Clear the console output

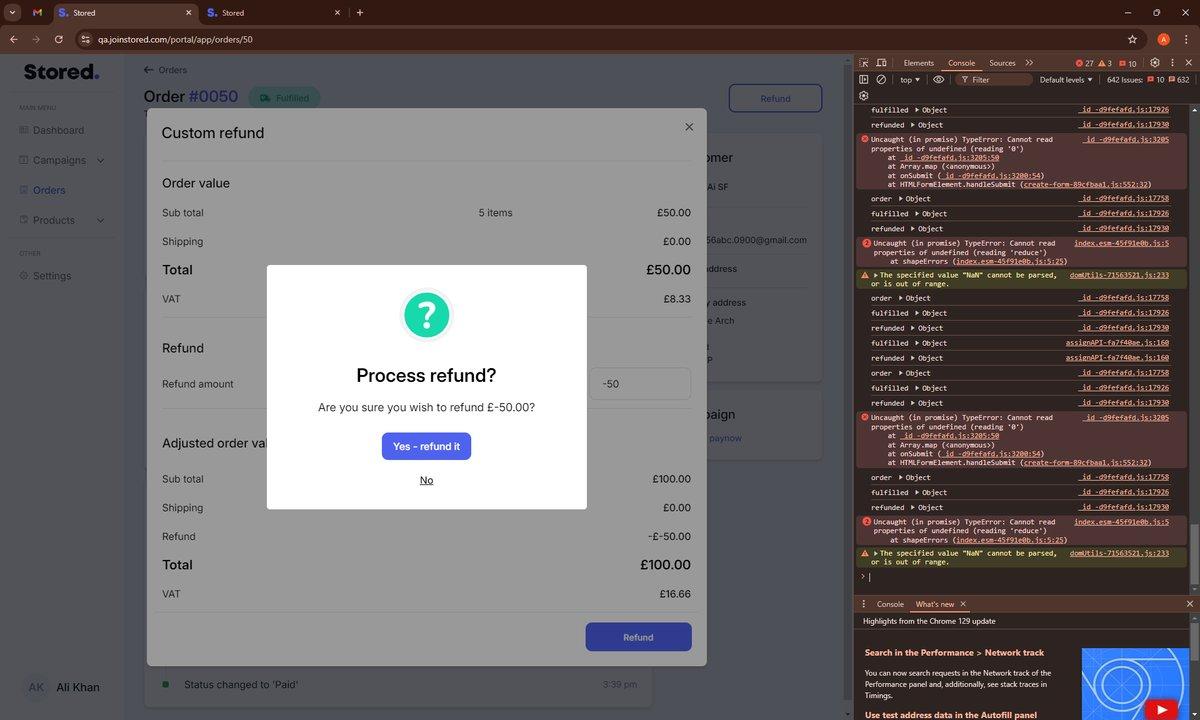click(881, 80)
